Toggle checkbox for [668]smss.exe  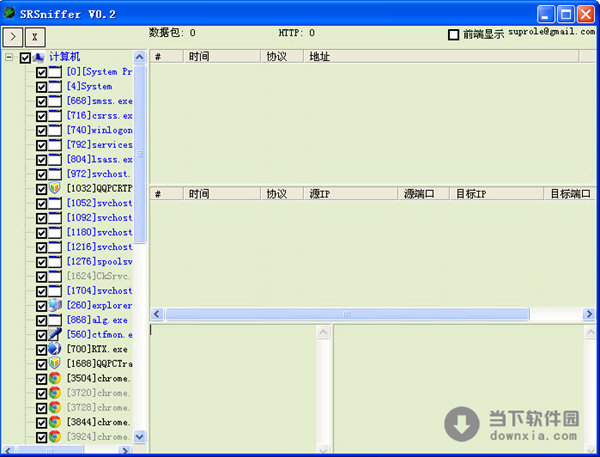coord(41,101)
